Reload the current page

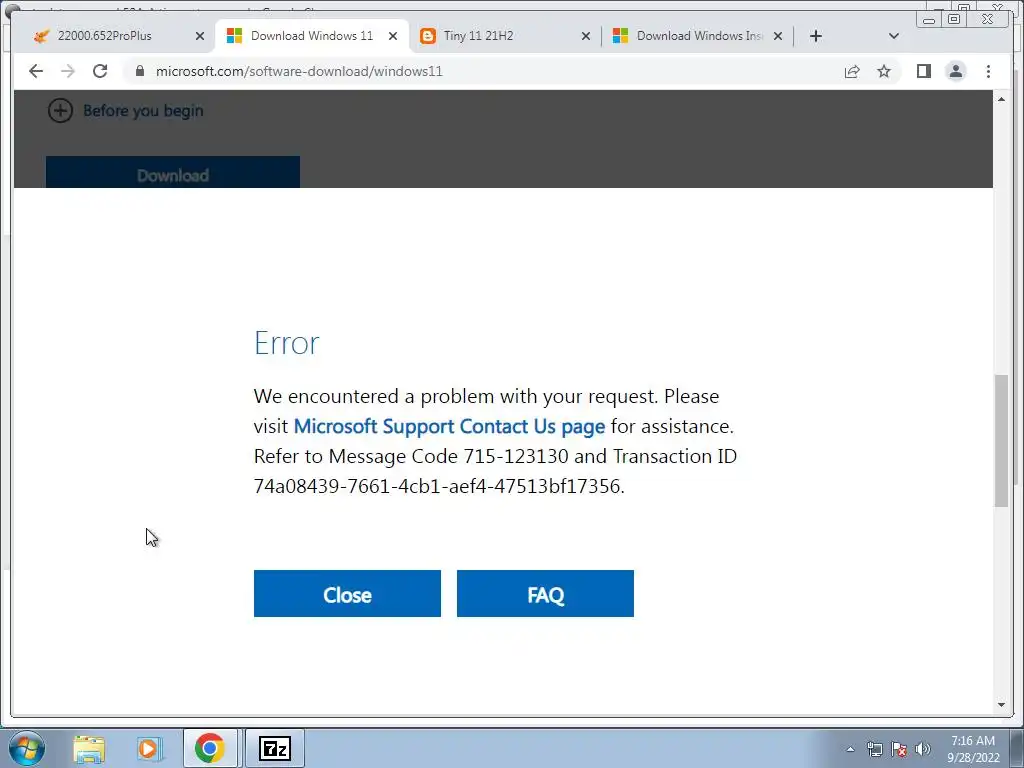pos(100,71)
